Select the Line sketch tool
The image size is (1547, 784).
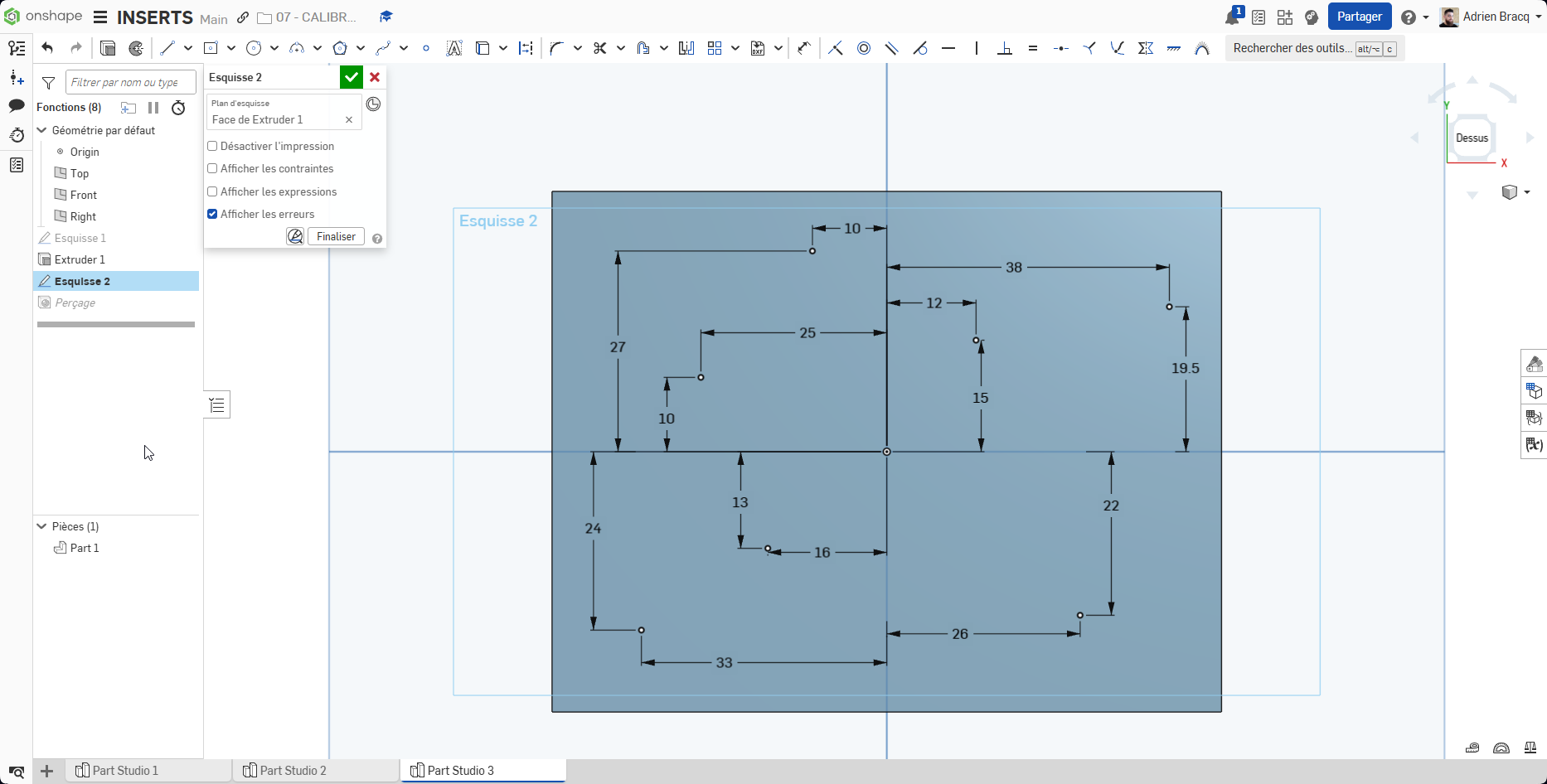tap(167, 48)
